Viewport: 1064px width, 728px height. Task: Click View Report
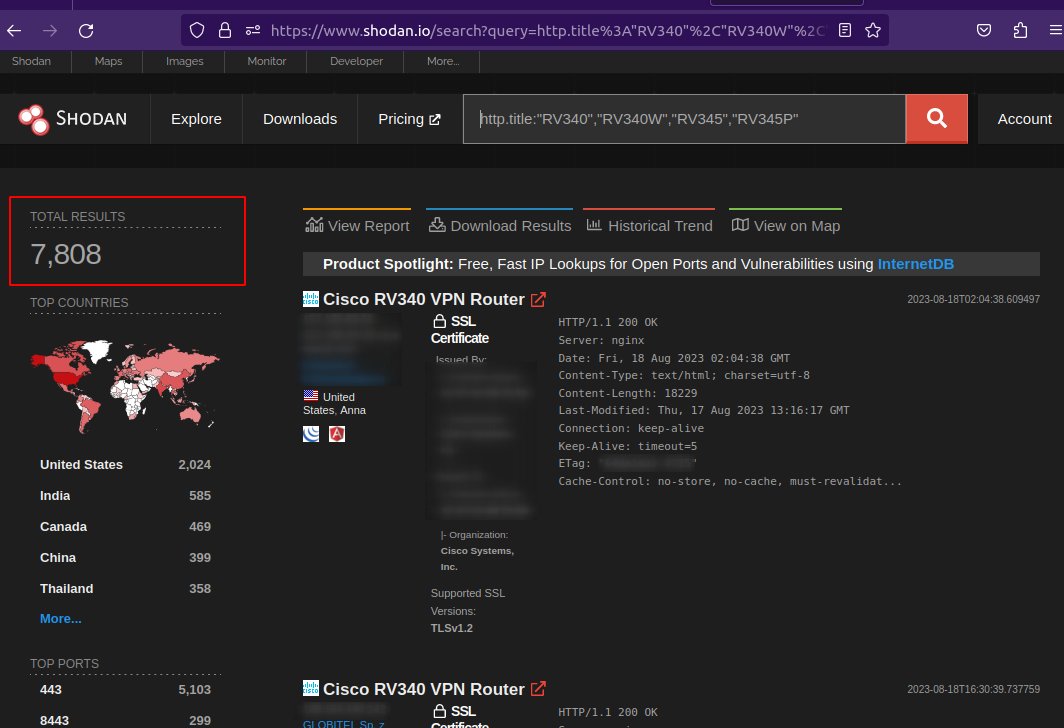(x=358, y=226)
